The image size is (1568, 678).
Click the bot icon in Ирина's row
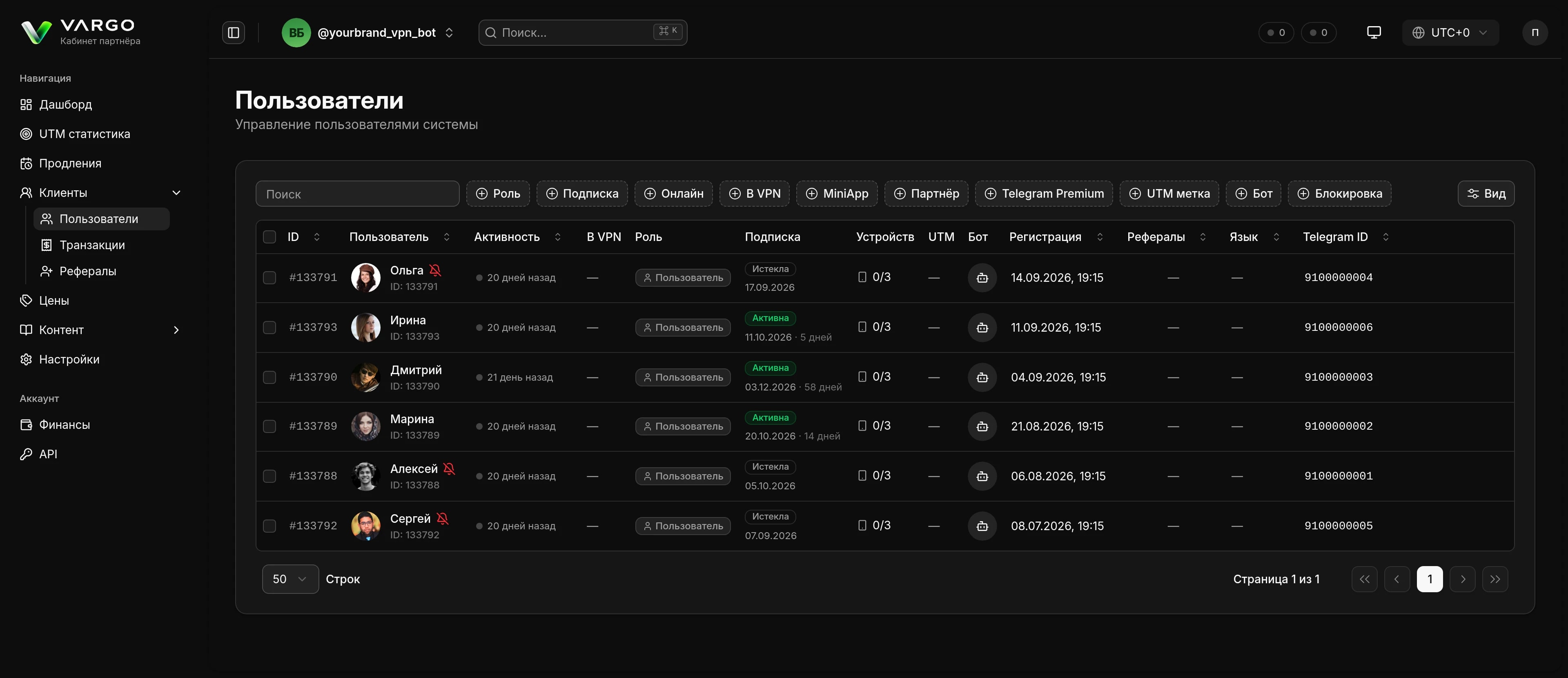coord(982,328)
